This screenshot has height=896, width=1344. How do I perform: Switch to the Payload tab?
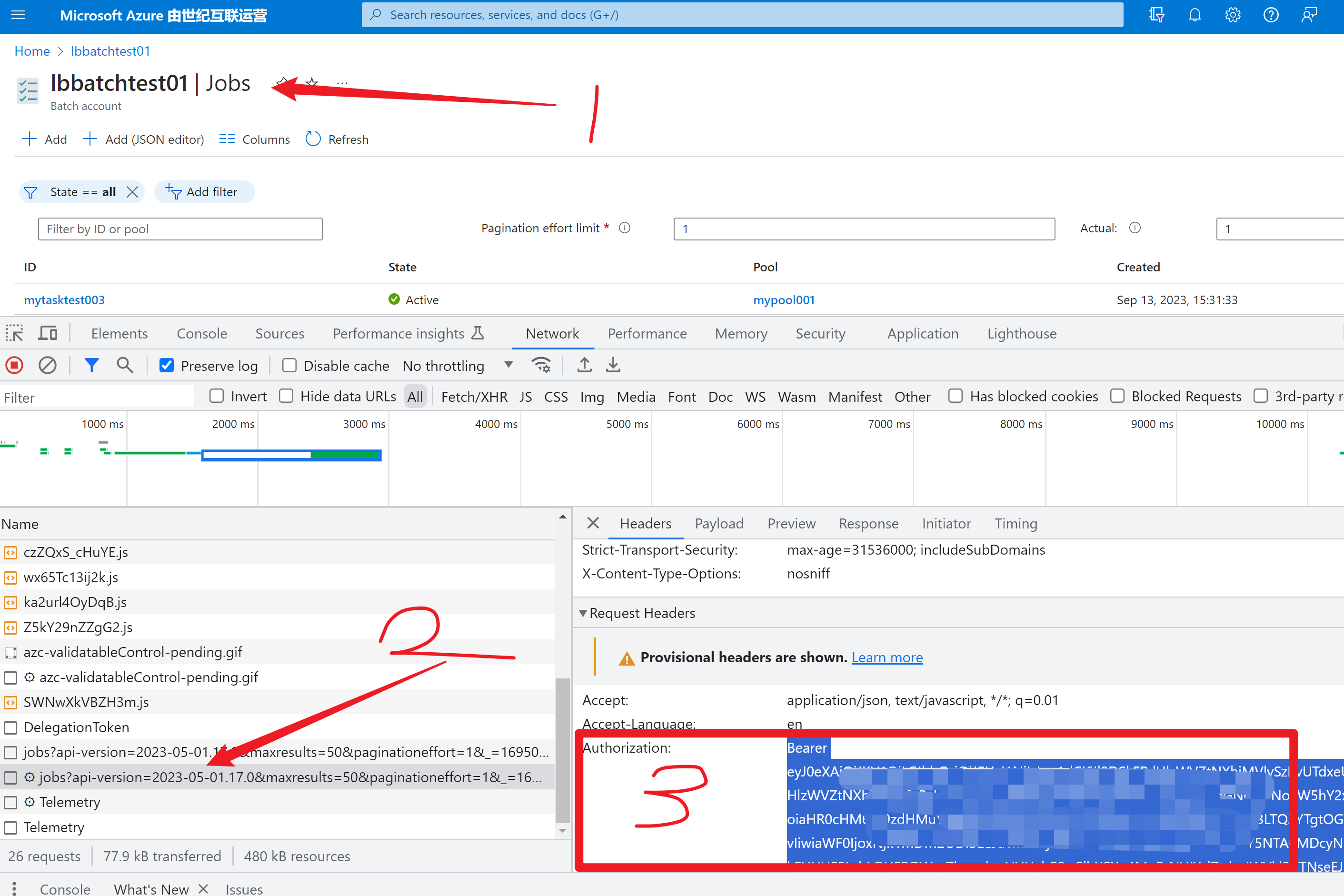[x=719, y=523]
